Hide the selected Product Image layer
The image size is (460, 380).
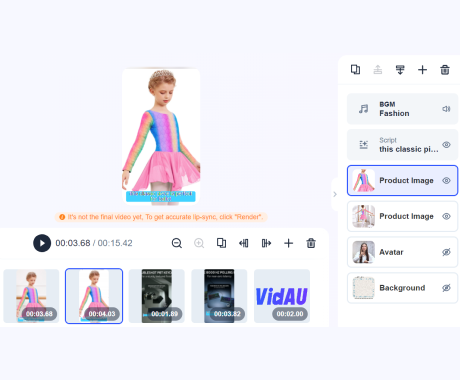(446, 180)
